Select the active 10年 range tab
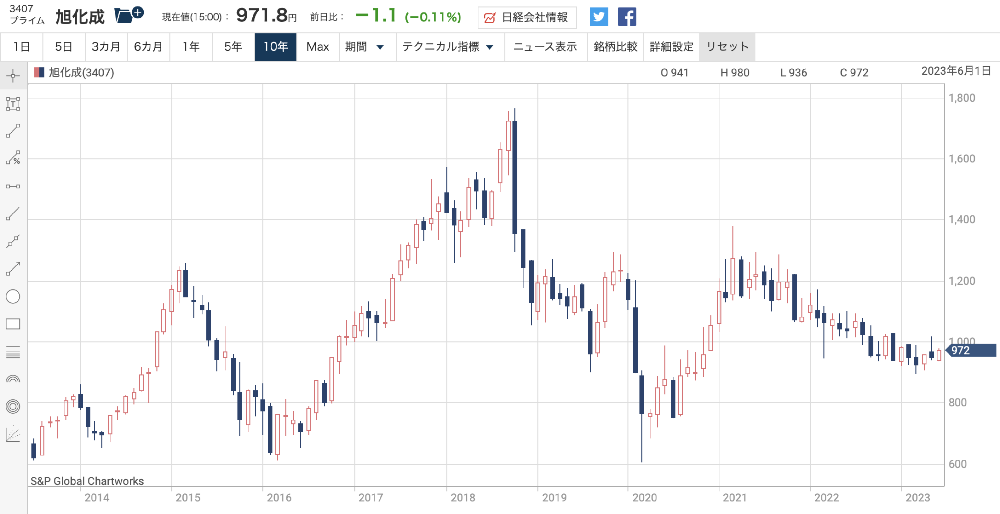This screenshot has height=514, width=1000. click(276, 47)
